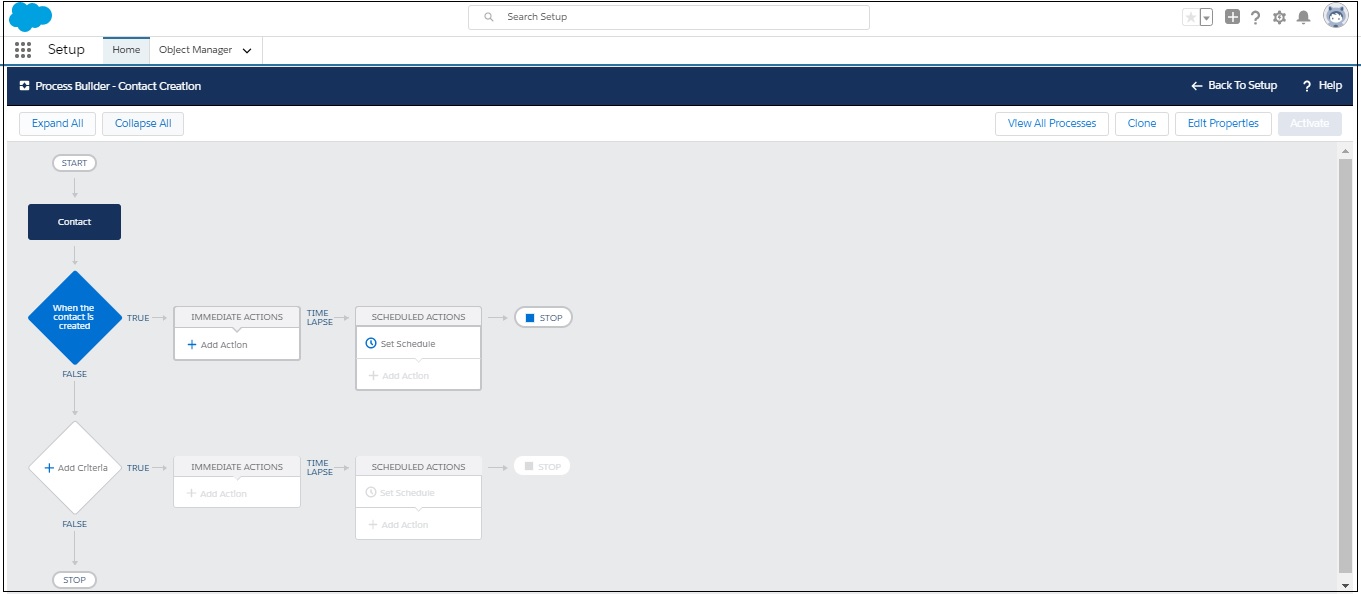
Task: Click the Process Builder header icon
Action: pos(24,86)
